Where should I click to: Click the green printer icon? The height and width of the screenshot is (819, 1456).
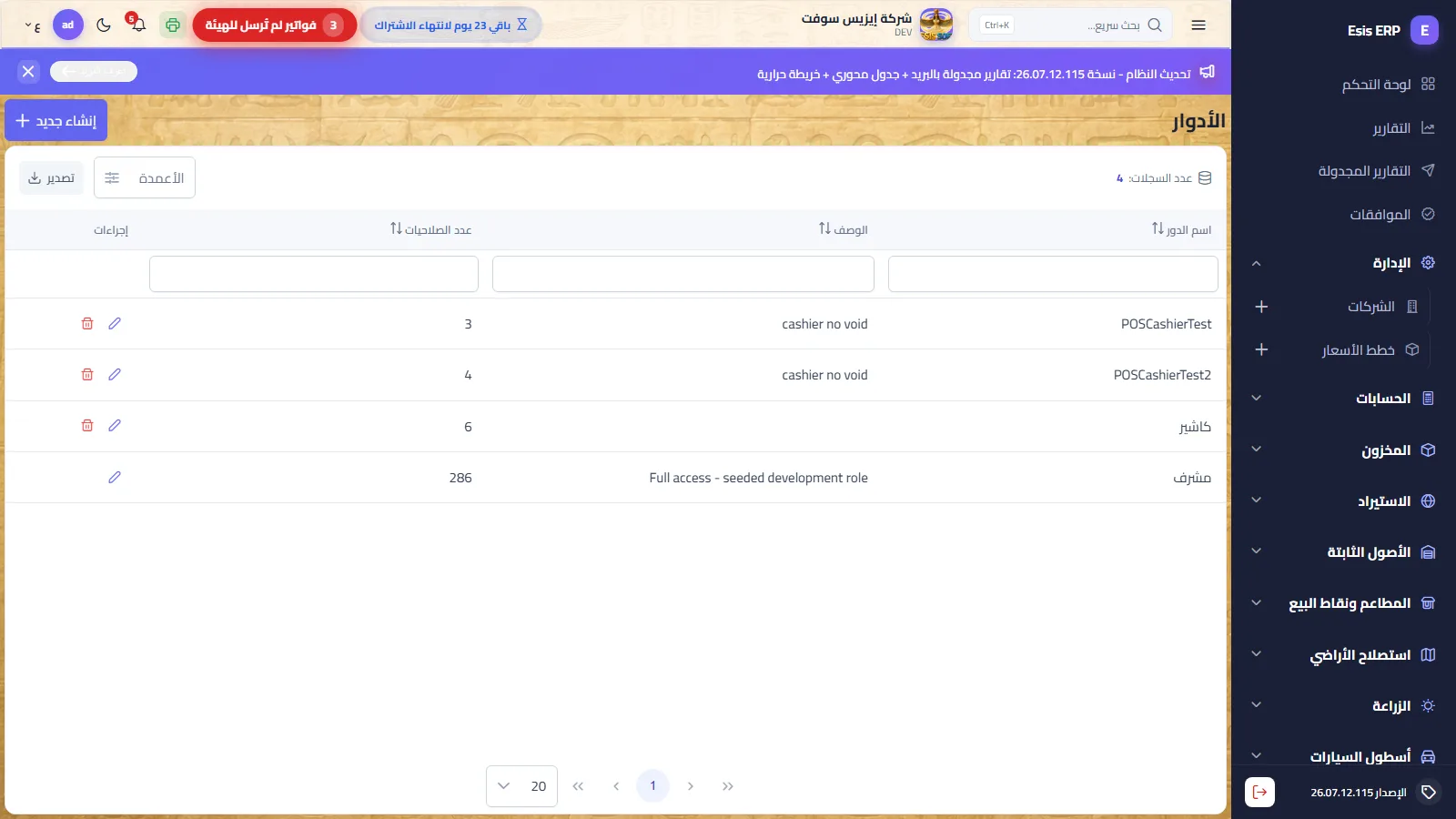pos(172,25)
